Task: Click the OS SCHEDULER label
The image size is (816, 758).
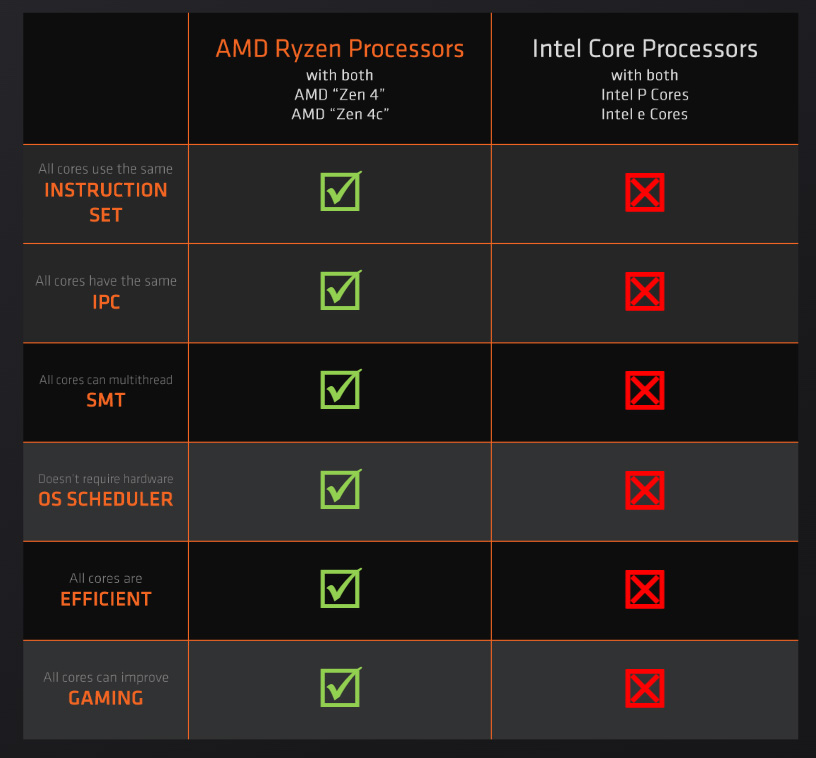Action: pyautogui.click(x=106, y=499)
